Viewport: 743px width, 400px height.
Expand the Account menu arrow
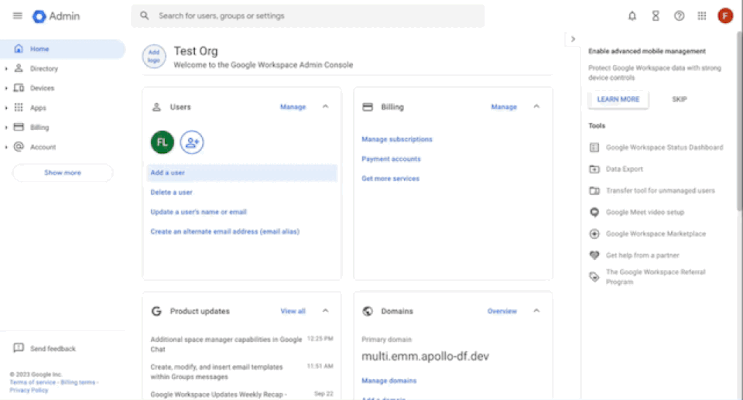click(6, 147)
